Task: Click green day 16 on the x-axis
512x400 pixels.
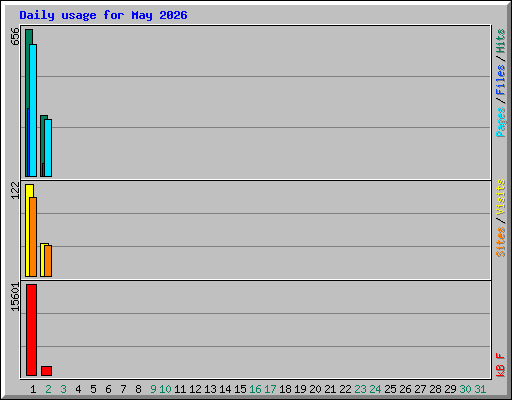Action: 255,389
